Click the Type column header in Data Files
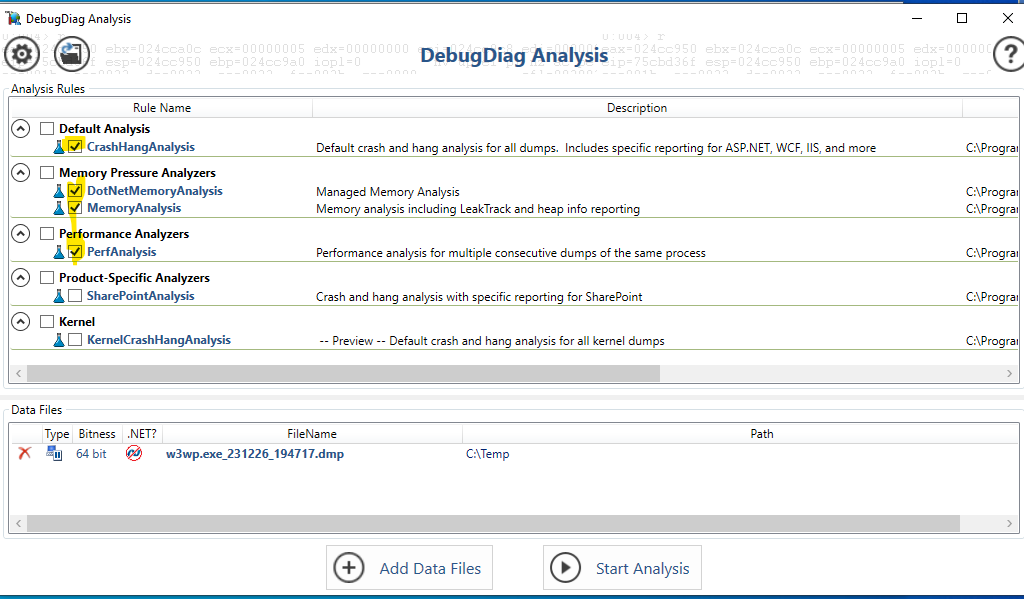 (x=57, y=434)
